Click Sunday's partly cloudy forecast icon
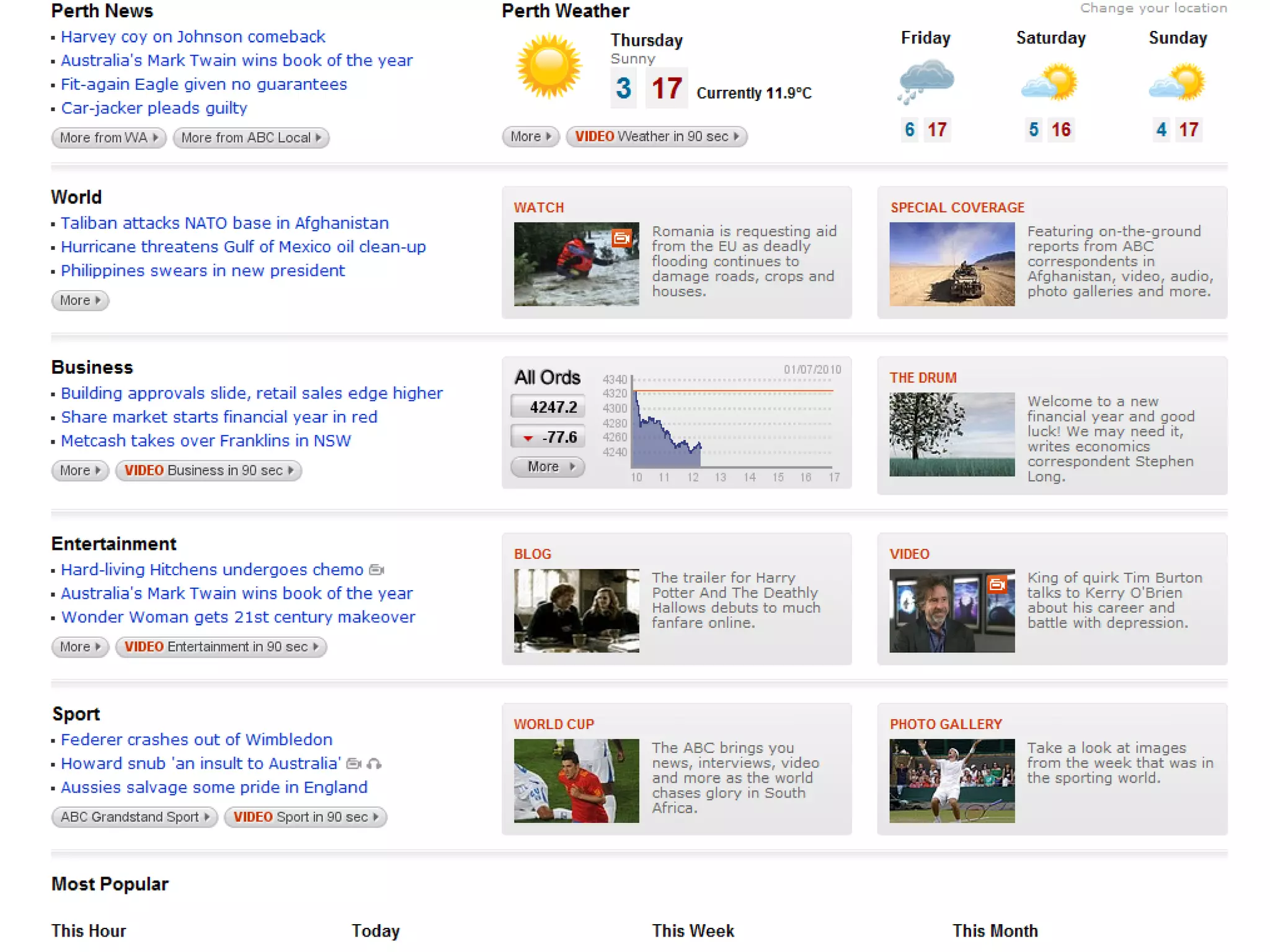Viewport: 1270px width, 952px height. click(x=1177, y=82)
